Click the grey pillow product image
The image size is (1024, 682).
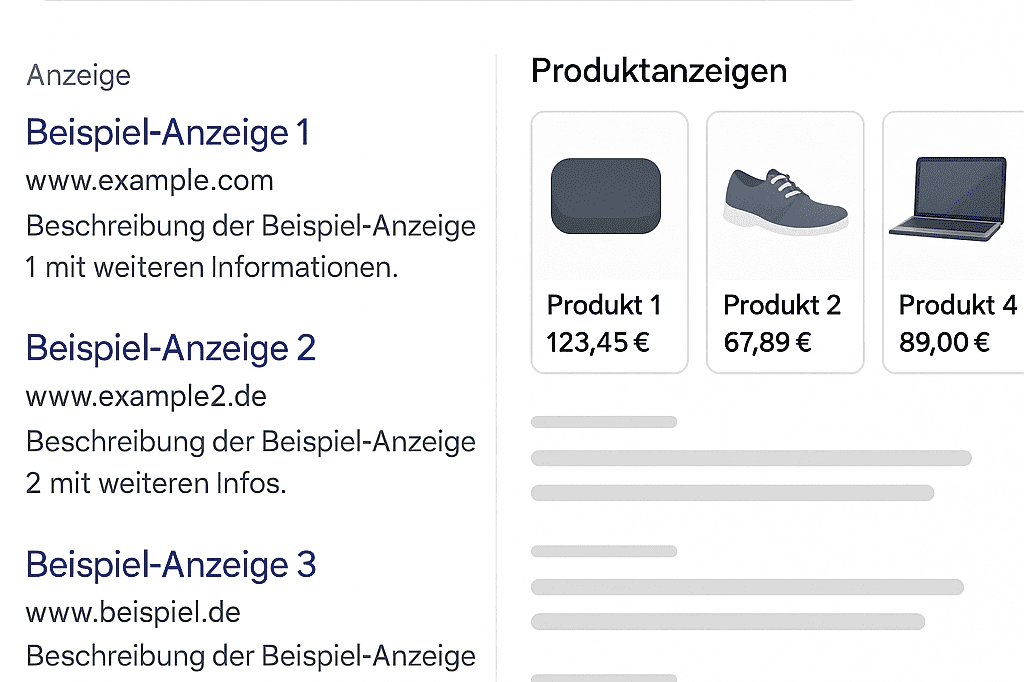[x=606, y=197]
